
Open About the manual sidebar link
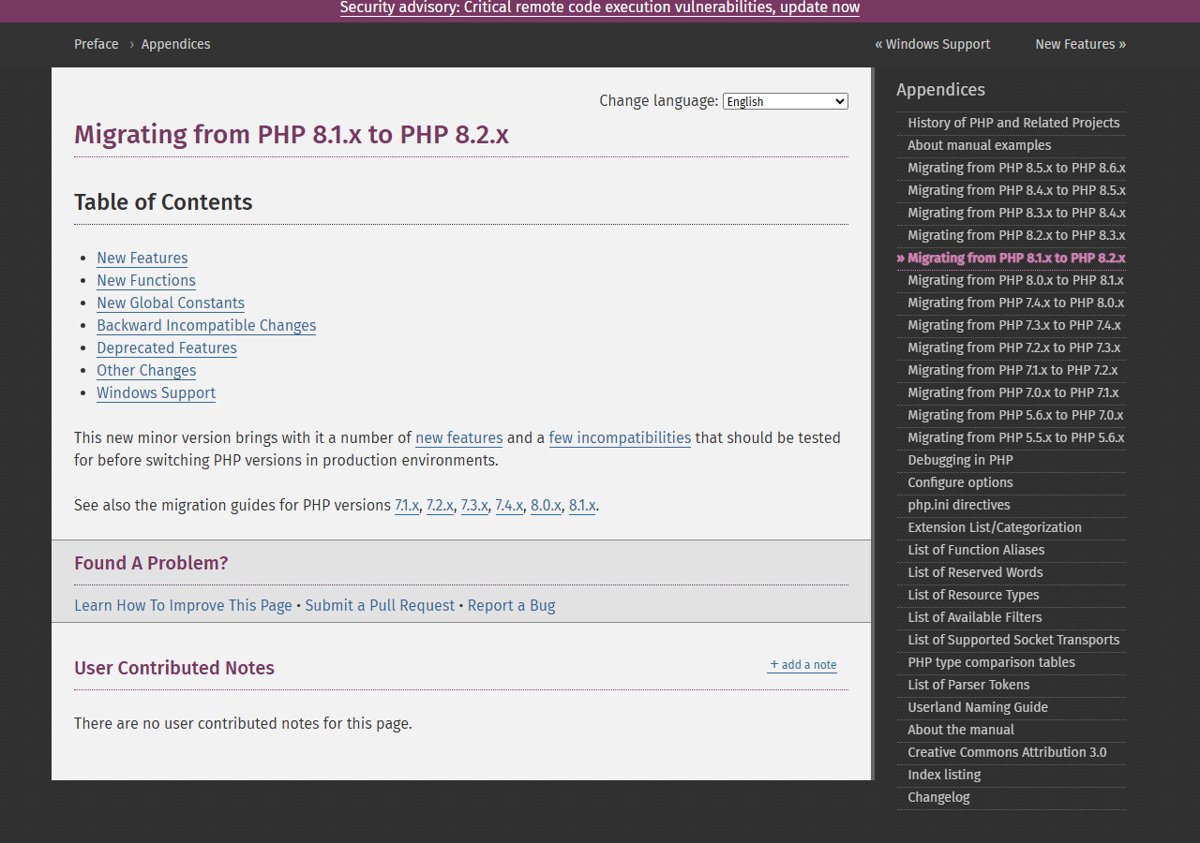pos(960,730)
